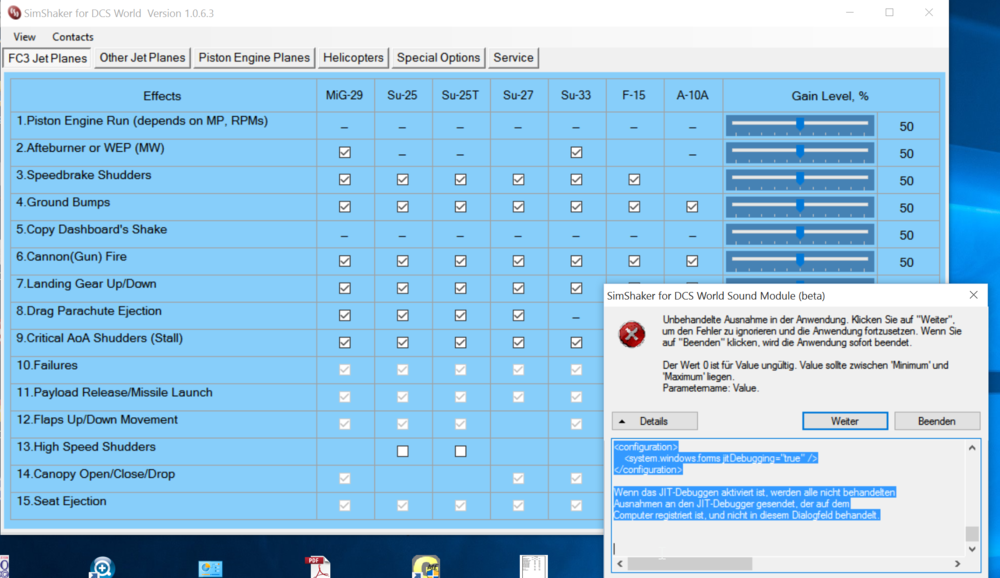Toggle Su-27 Cannon(Gun) Fire checkbox
Viewport: 1000px width, 578px height.
(518, 261)
